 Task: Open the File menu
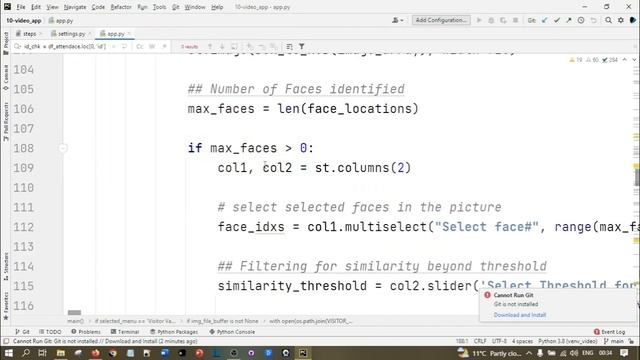[21, 7]
